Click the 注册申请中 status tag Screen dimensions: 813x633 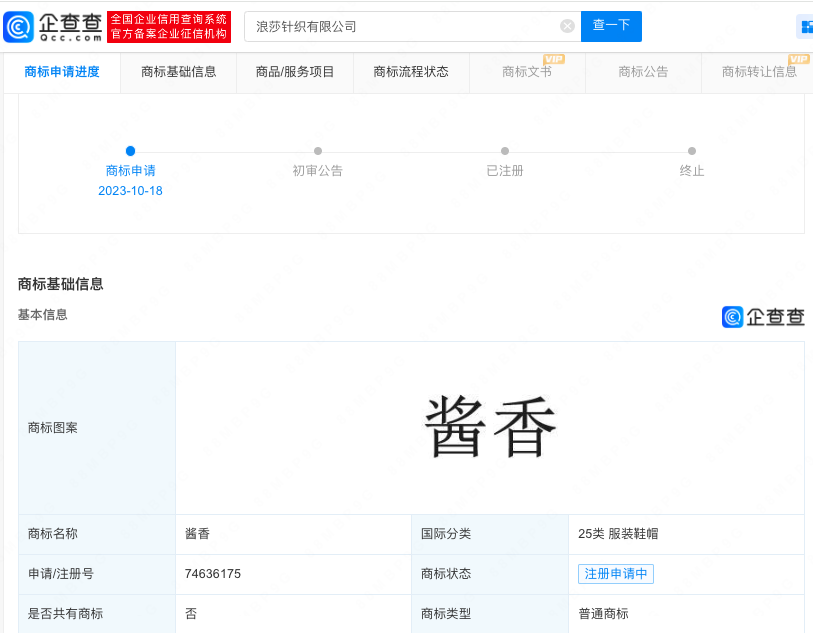(616, 574)
